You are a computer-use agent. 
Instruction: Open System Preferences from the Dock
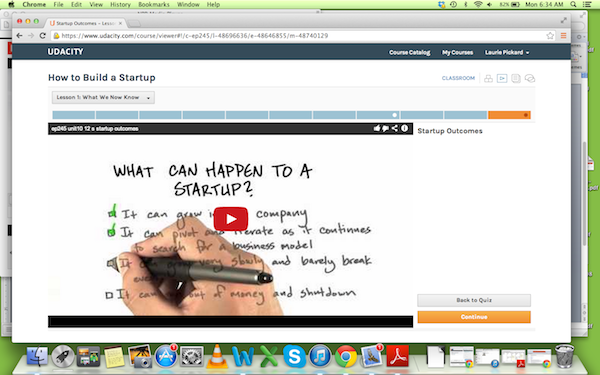pos(191,356)
